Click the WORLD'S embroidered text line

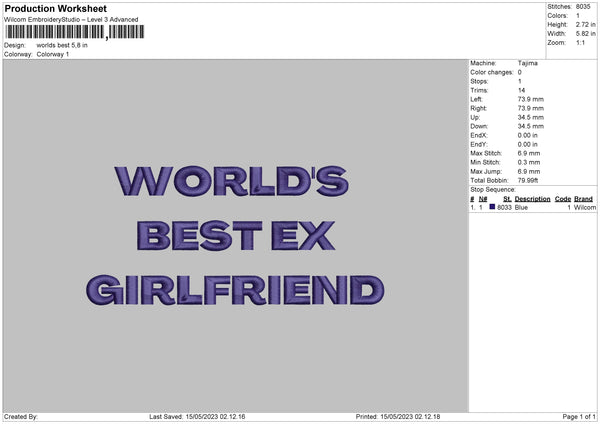tap(233, 181)
